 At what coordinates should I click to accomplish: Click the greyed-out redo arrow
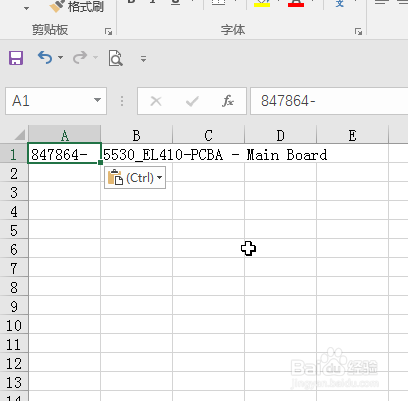click(80, 58)
